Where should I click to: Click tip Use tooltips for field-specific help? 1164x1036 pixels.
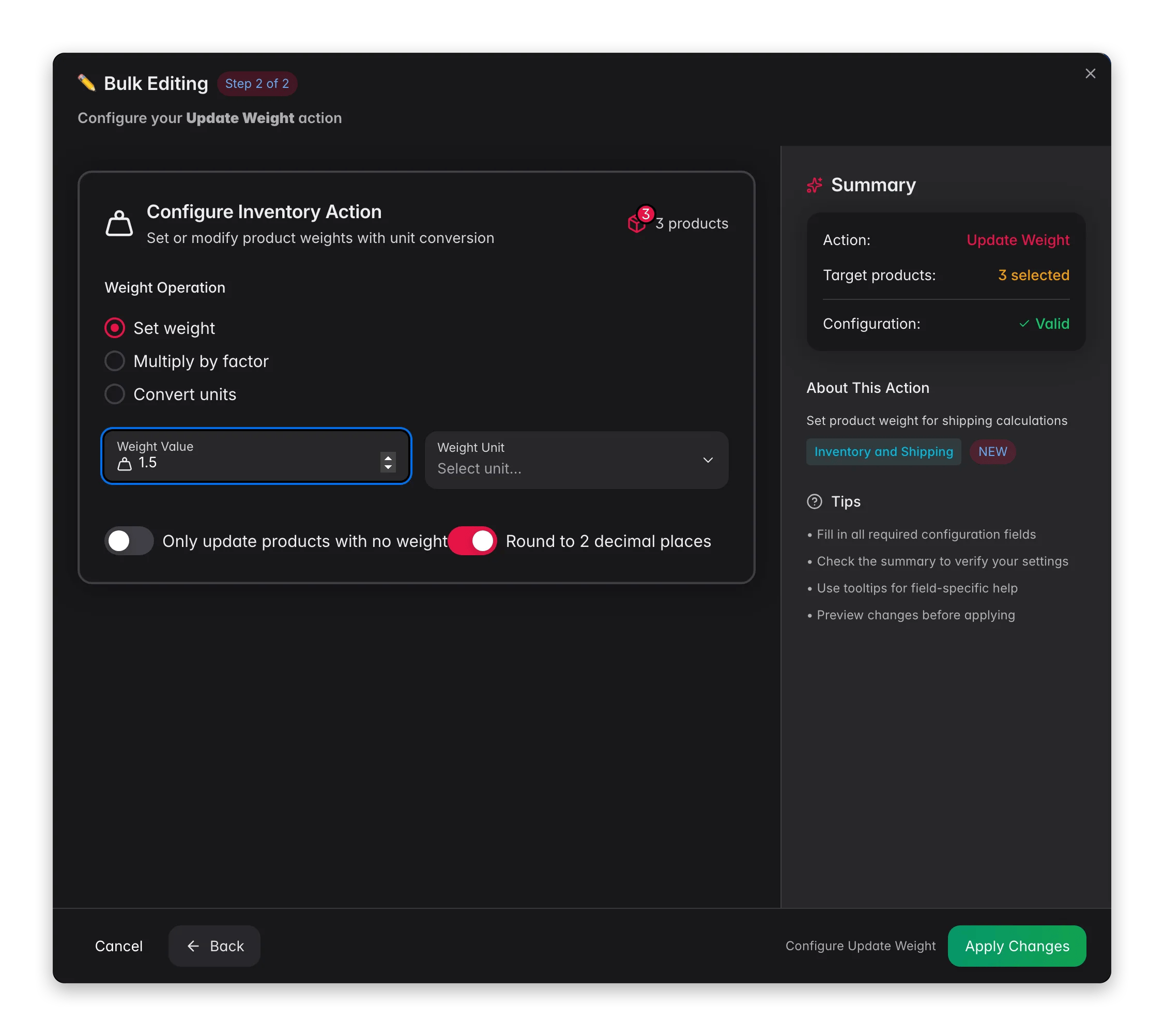917,588
